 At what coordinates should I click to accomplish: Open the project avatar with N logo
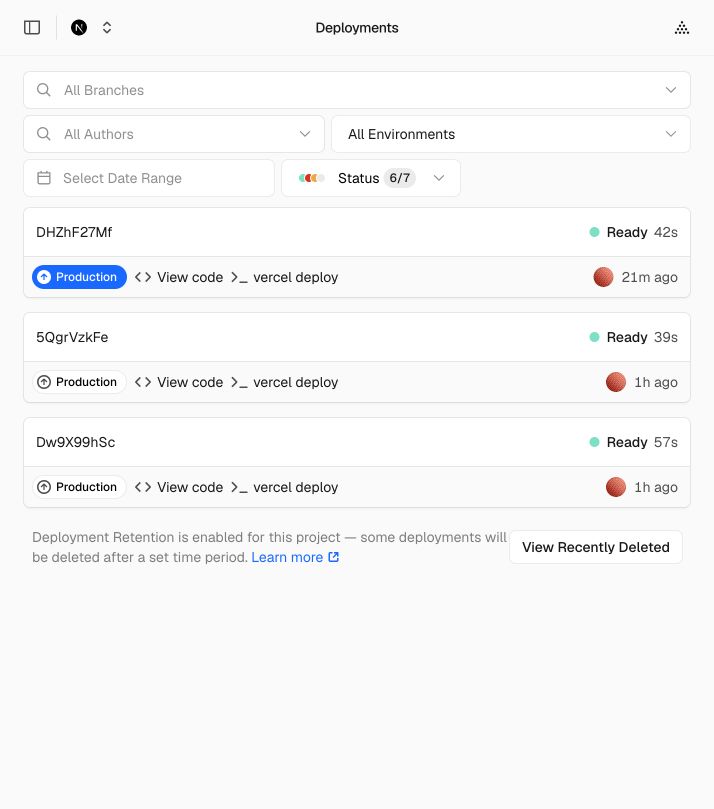(79, 27)
